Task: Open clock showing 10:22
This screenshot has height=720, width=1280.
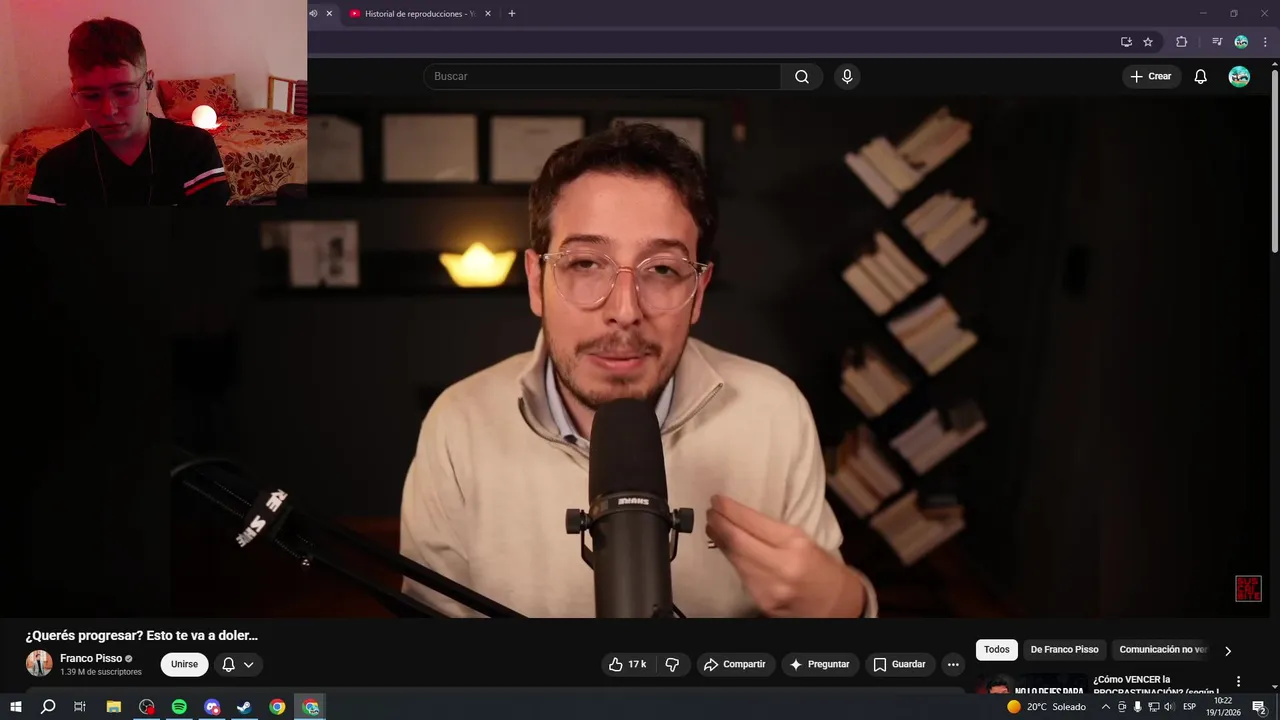Action: coord(1223,707)
